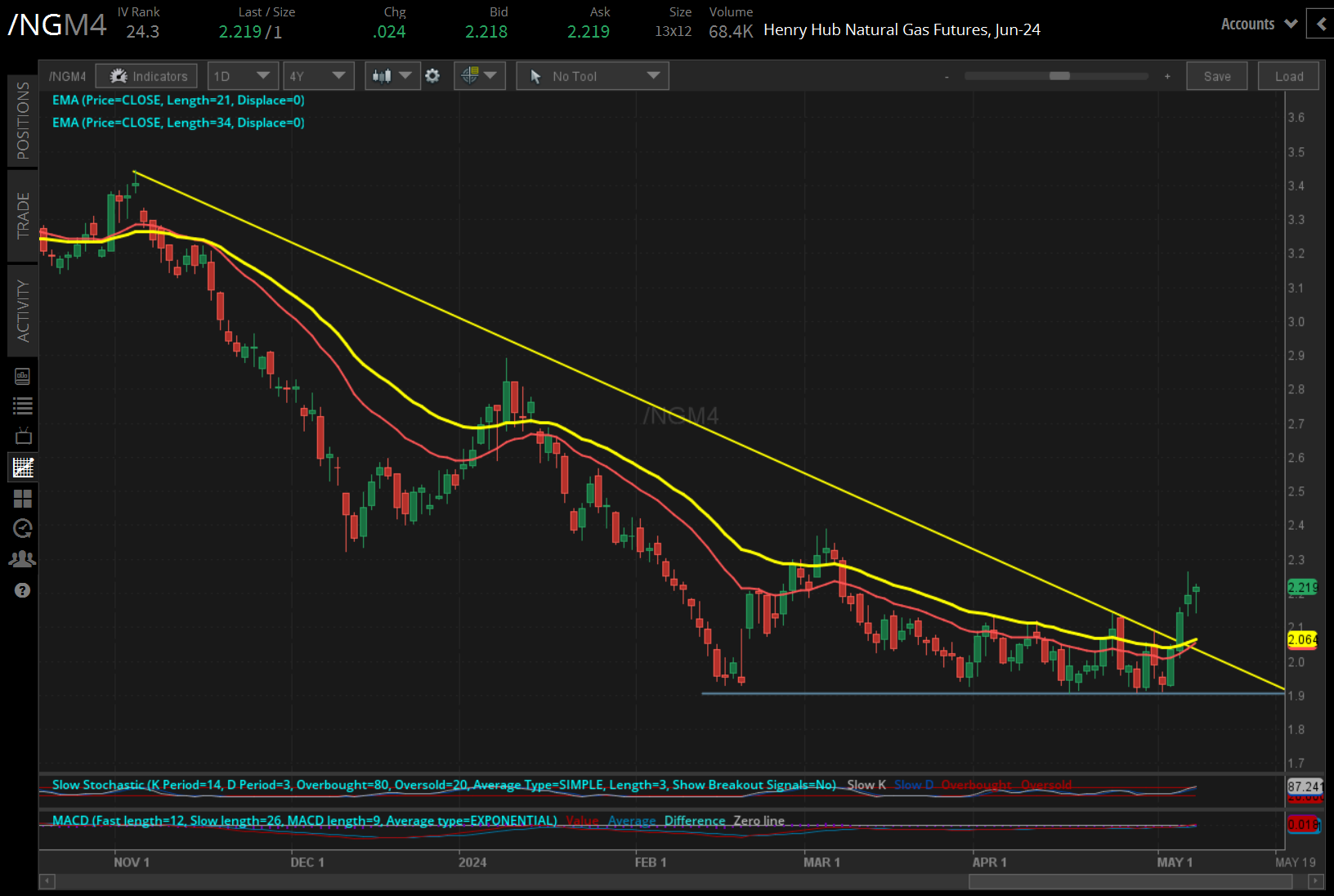The width and height of the screenshot is (1334, 896).
Task: Switch to the ACTIVITY side tab
Action: point(23,311)
